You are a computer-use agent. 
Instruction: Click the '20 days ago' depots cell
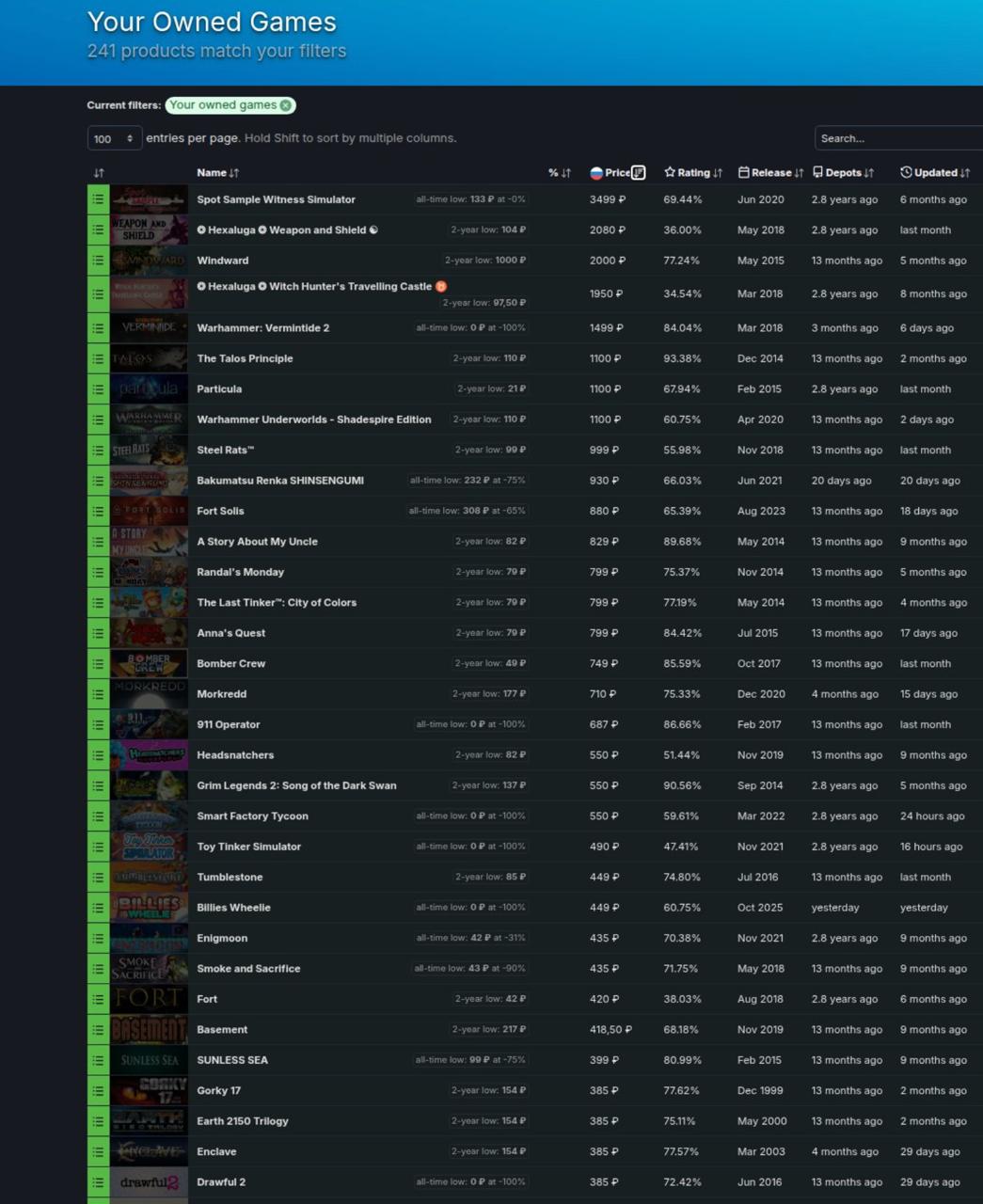click(x=841, y=481)
